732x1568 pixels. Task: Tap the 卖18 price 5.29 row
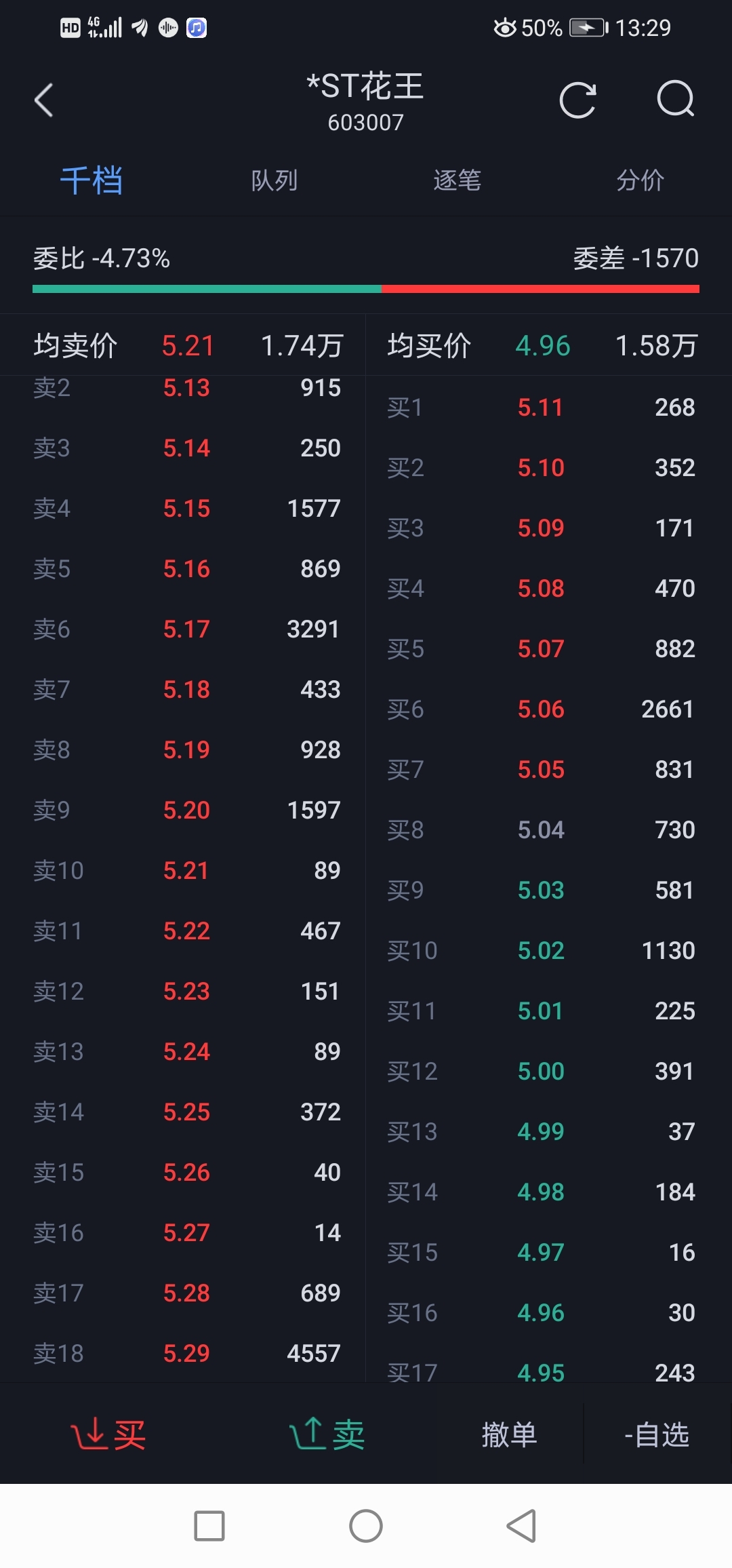[186, 1354]
